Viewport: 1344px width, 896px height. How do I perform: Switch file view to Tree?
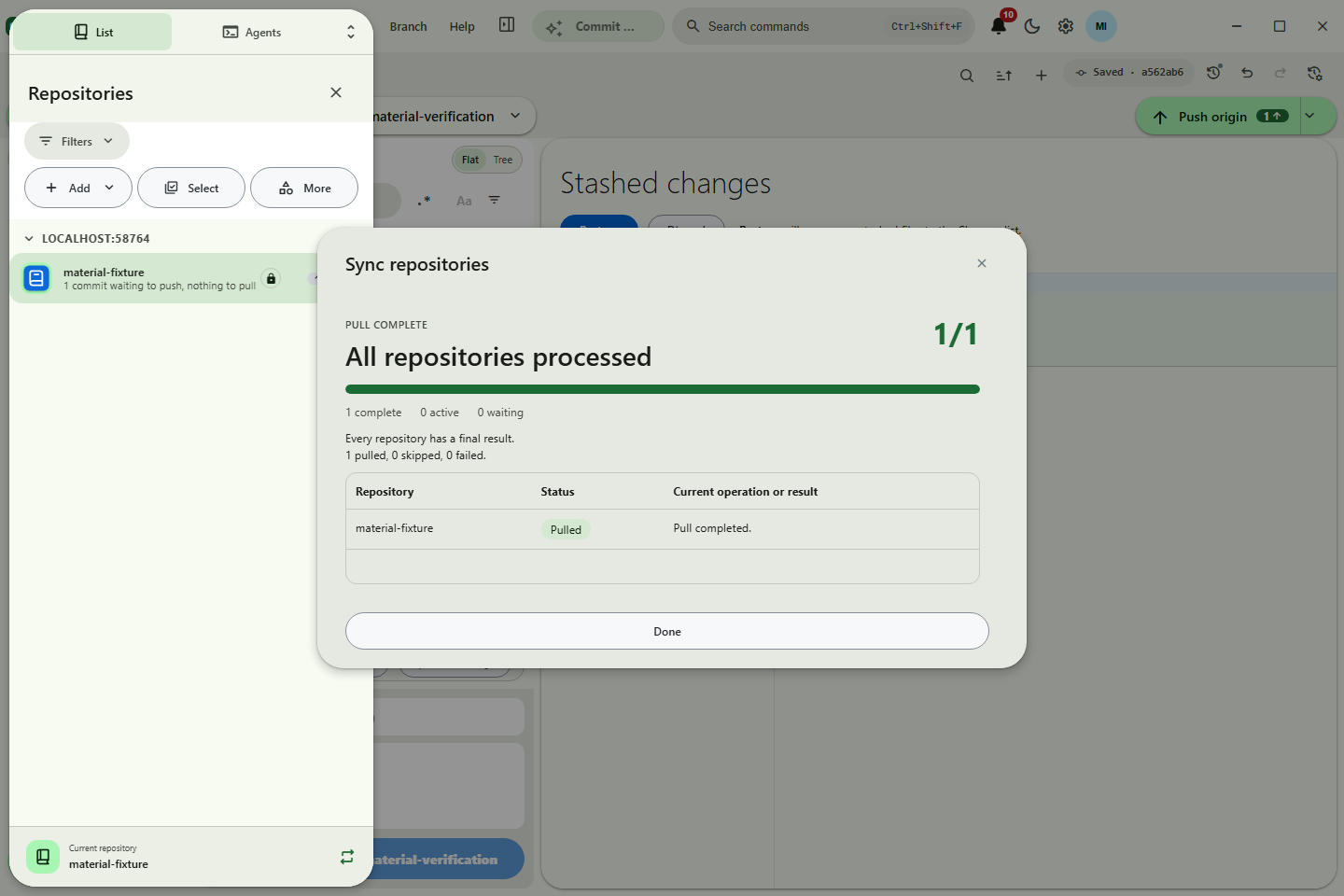coord(503,160)
